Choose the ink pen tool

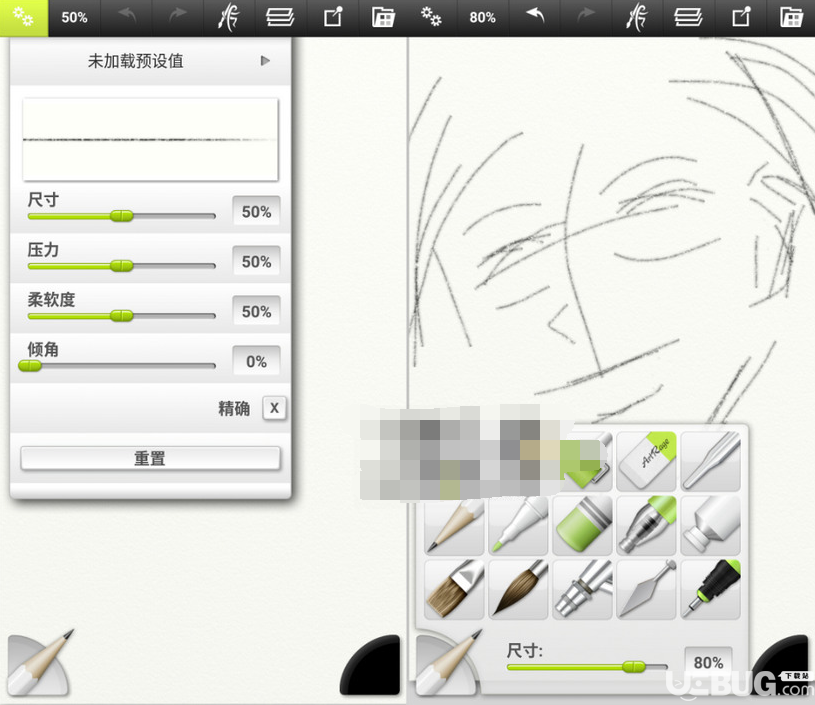(711, 589)
